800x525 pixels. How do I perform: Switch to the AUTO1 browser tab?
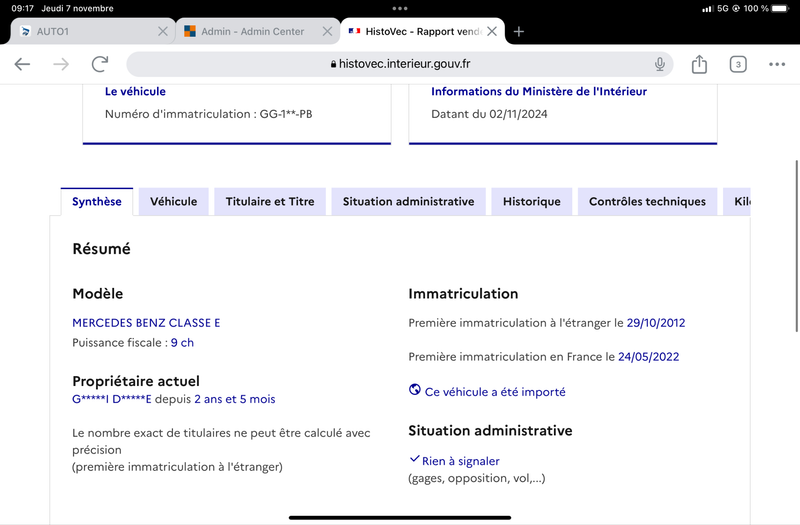tap(93, 32)
